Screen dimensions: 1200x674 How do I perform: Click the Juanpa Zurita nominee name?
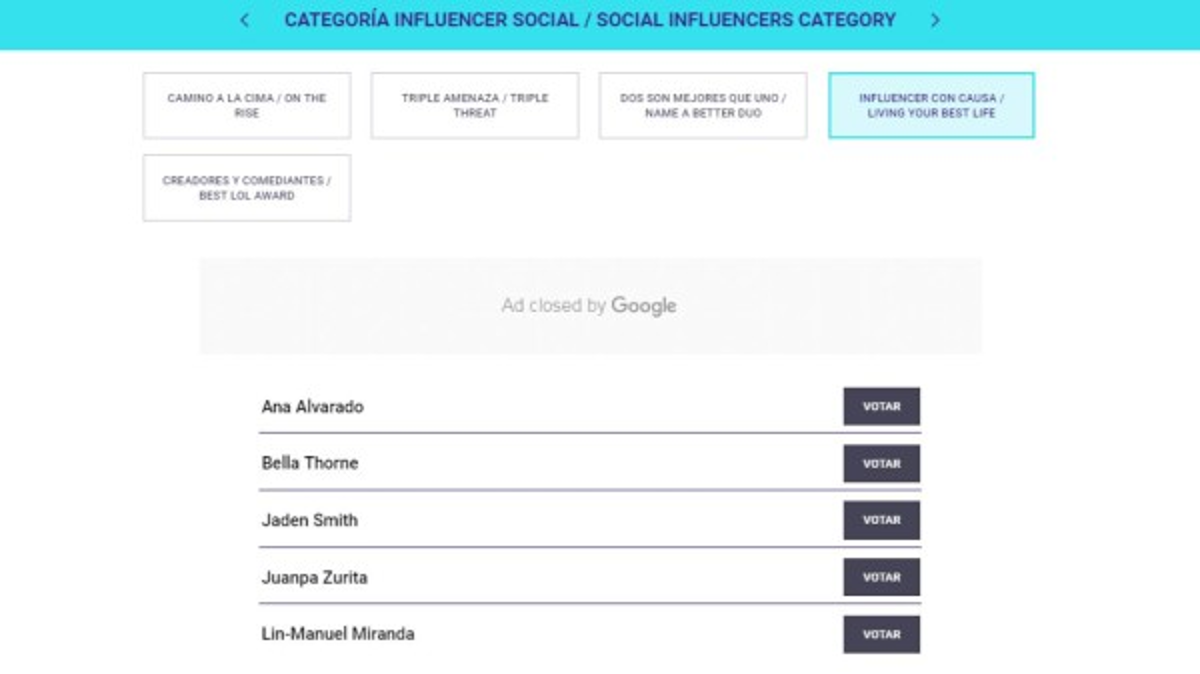(314, 577)
